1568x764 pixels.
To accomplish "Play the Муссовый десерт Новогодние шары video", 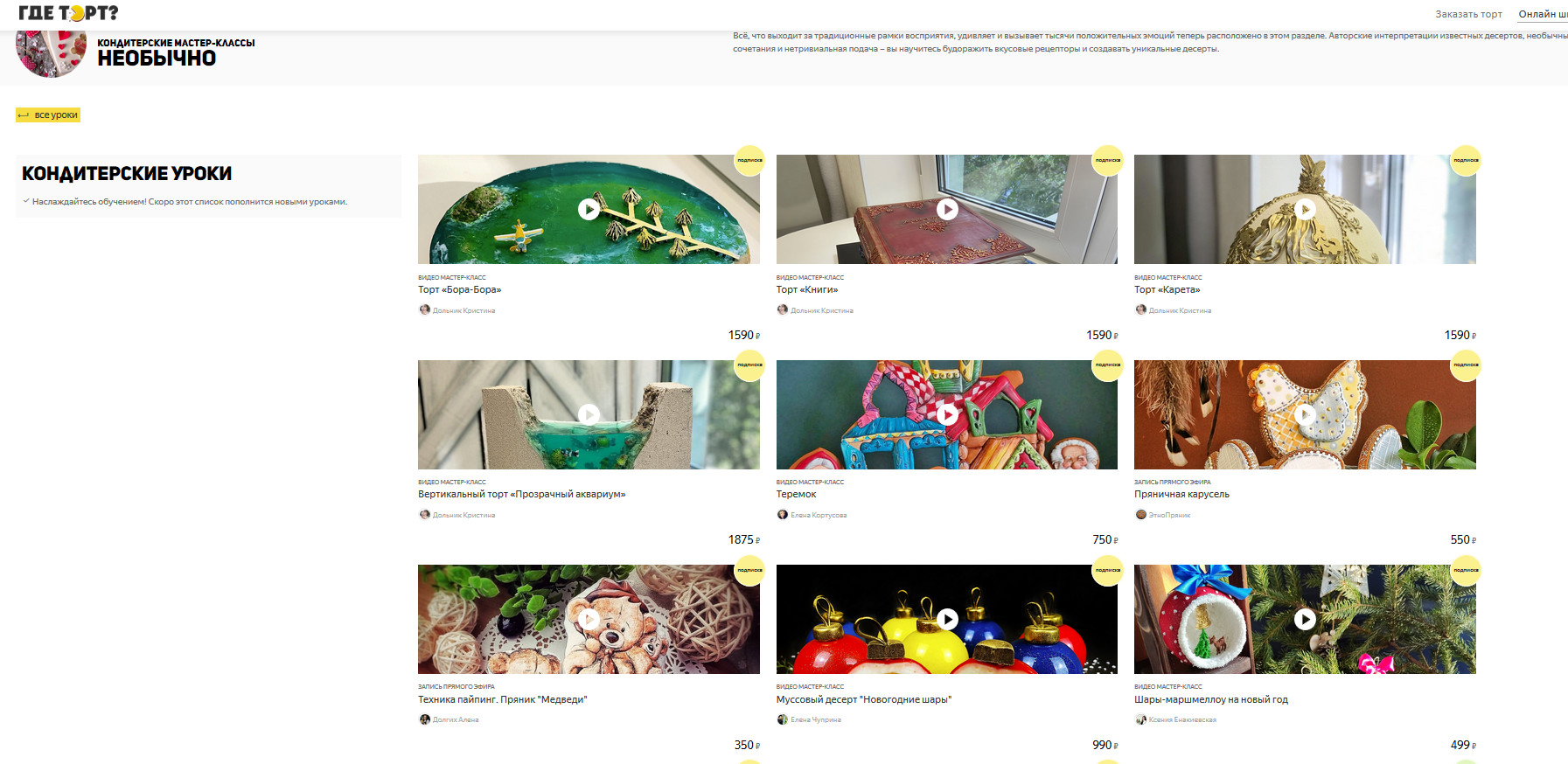I will [947, 619].
